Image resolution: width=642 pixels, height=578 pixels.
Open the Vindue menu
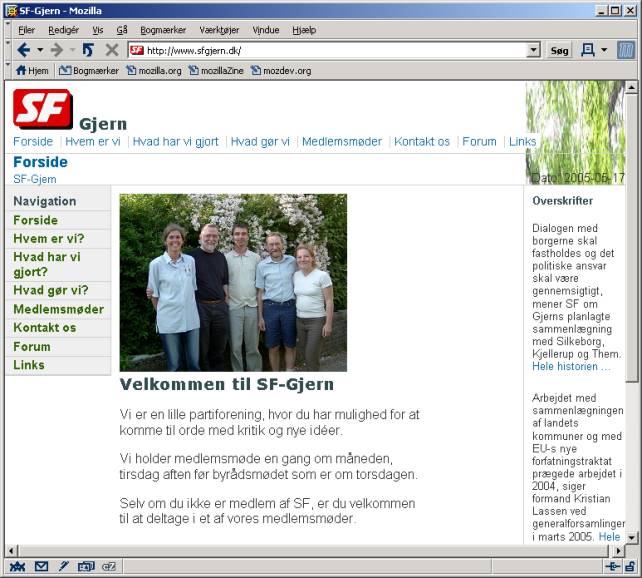(266, 30)
